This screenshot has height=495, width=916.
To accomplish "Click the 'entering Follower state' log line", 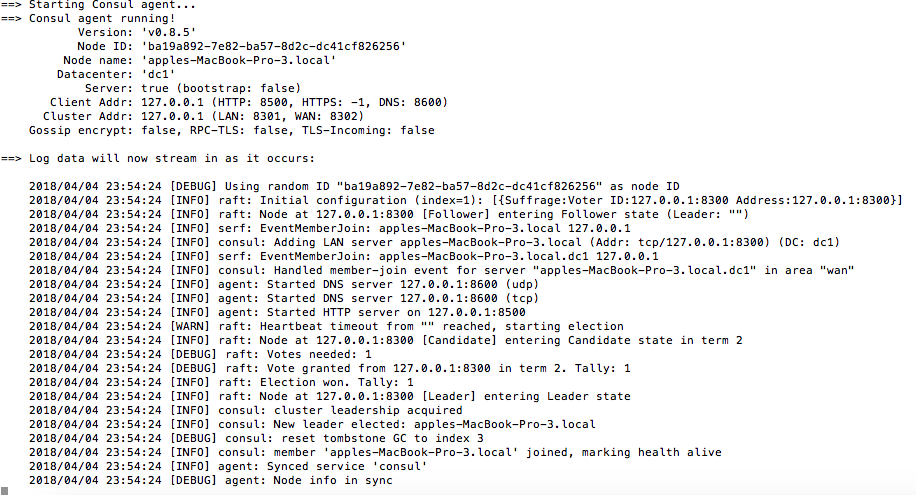I will point(389,214).
